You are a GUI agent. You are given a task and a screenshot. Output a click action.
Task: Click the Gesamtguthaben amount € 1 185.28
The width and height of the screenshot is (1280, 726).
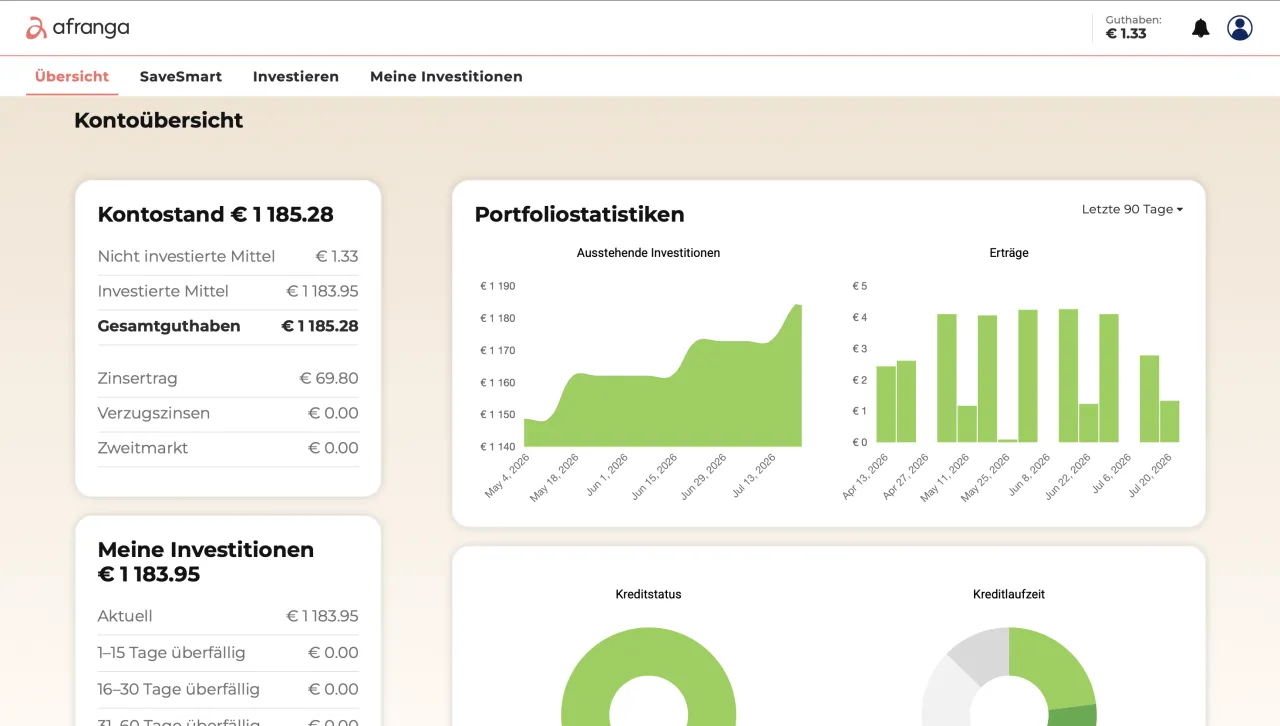pos(320,326)
